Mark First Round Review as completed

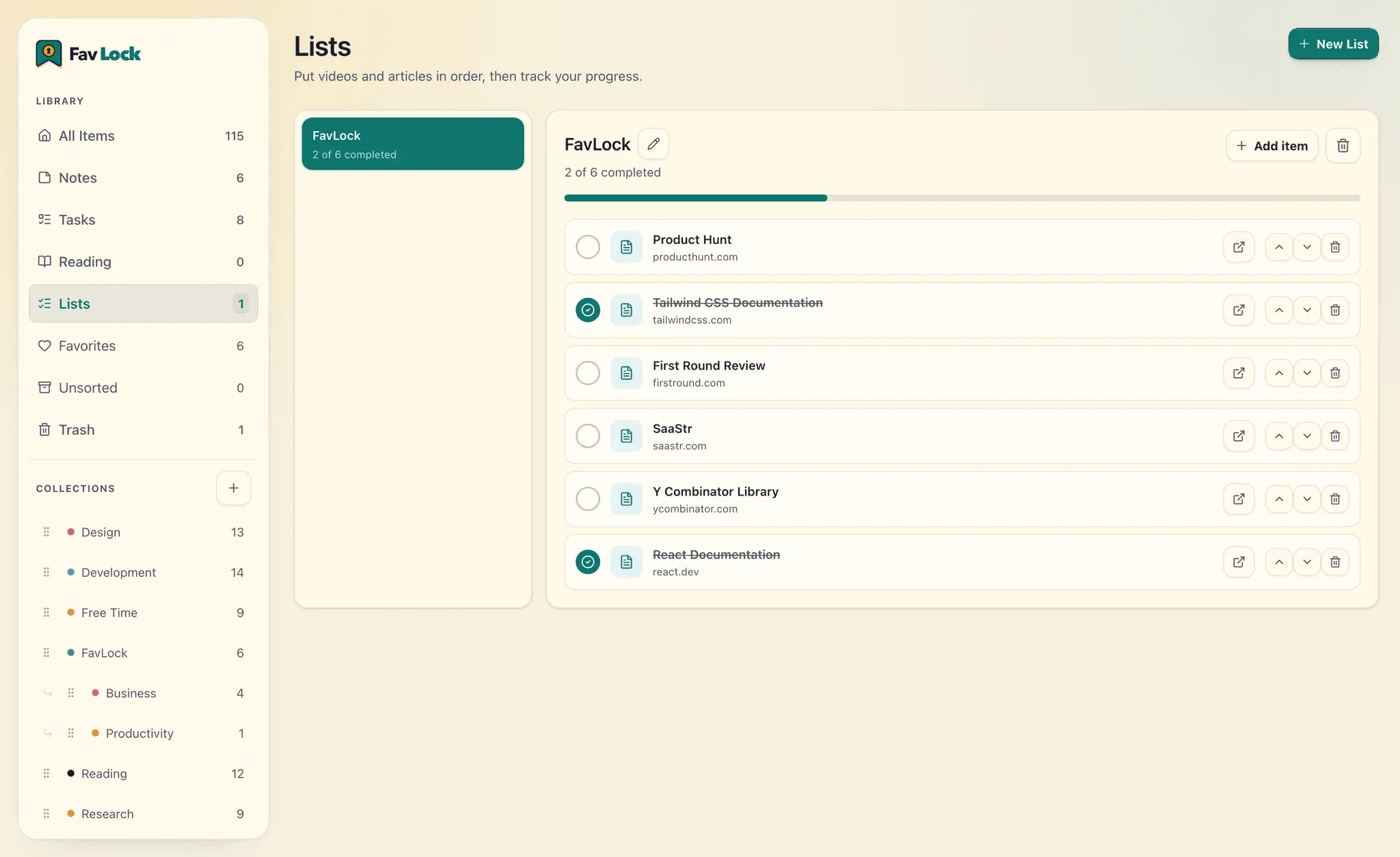[588, 373]
